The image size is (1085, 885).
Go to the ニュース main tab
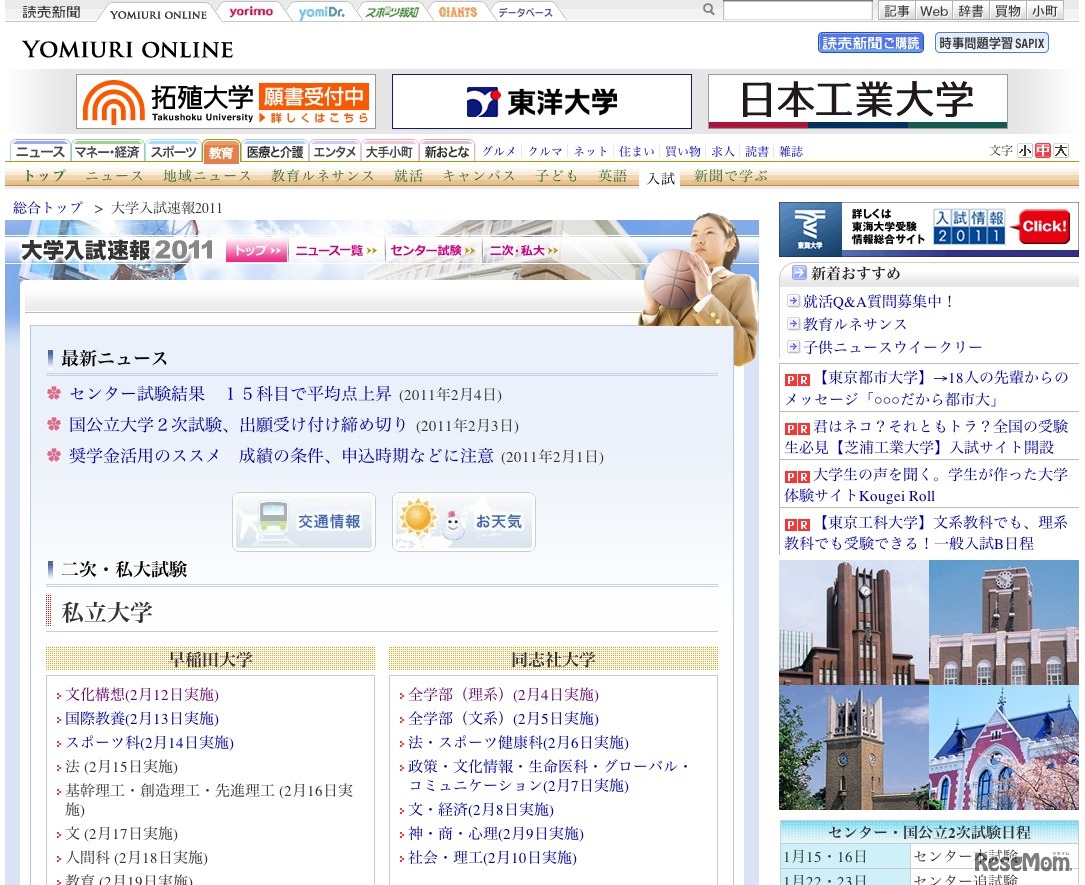point(39,152)
